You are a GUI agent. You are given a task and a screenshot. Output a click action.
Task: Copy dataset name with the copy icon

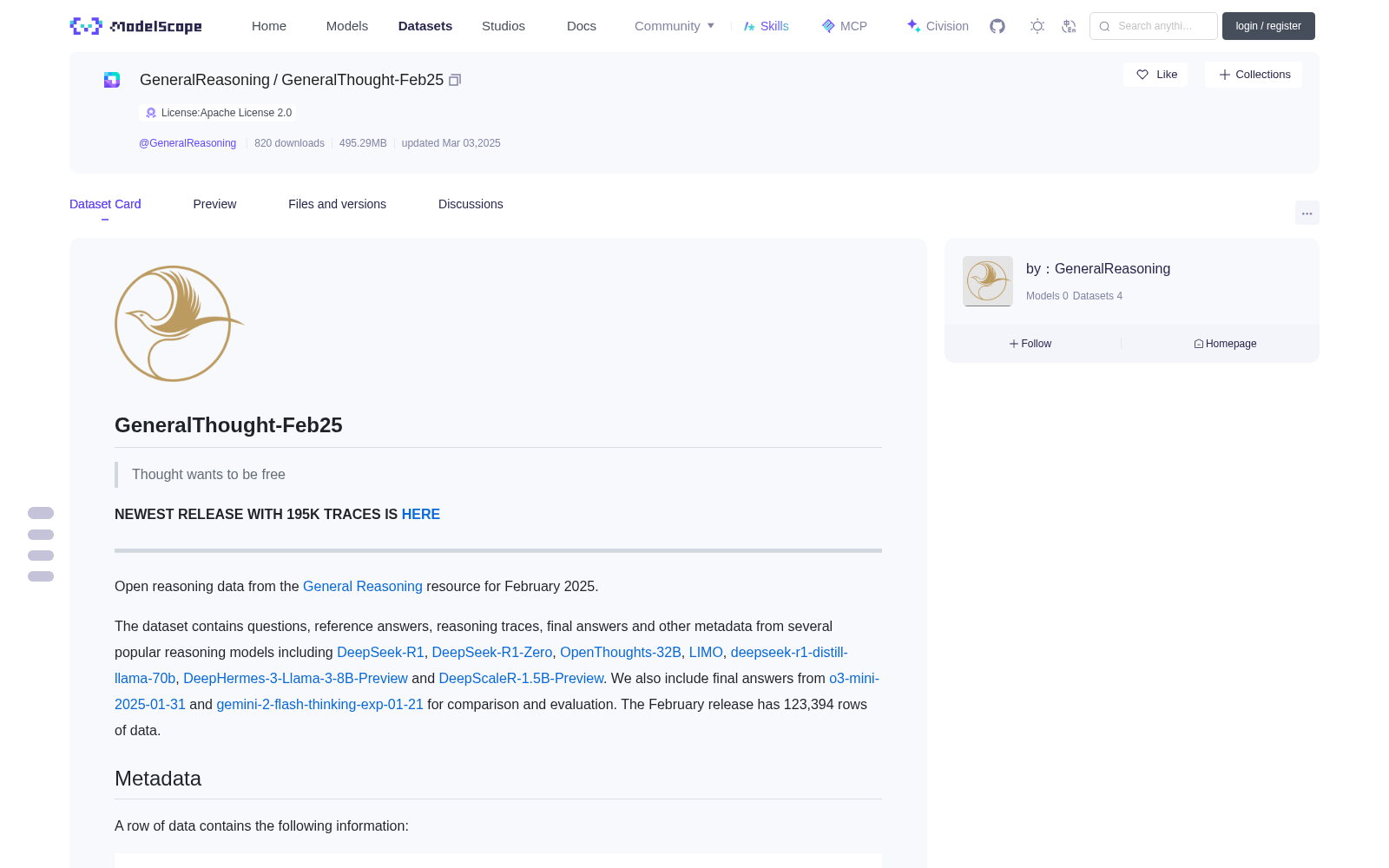(455, 80)
